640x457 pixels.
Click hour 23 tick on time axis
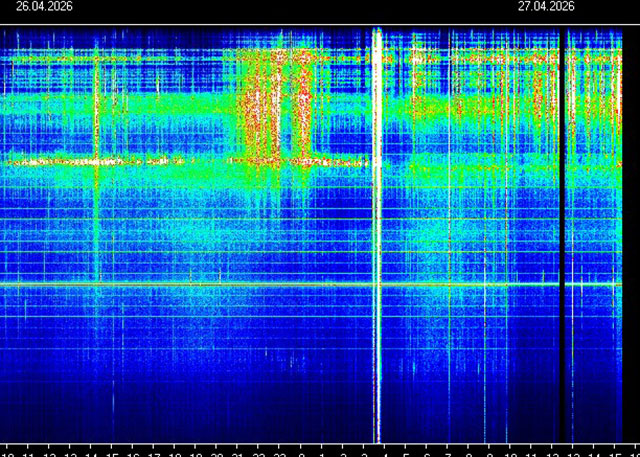click(281, 452)
